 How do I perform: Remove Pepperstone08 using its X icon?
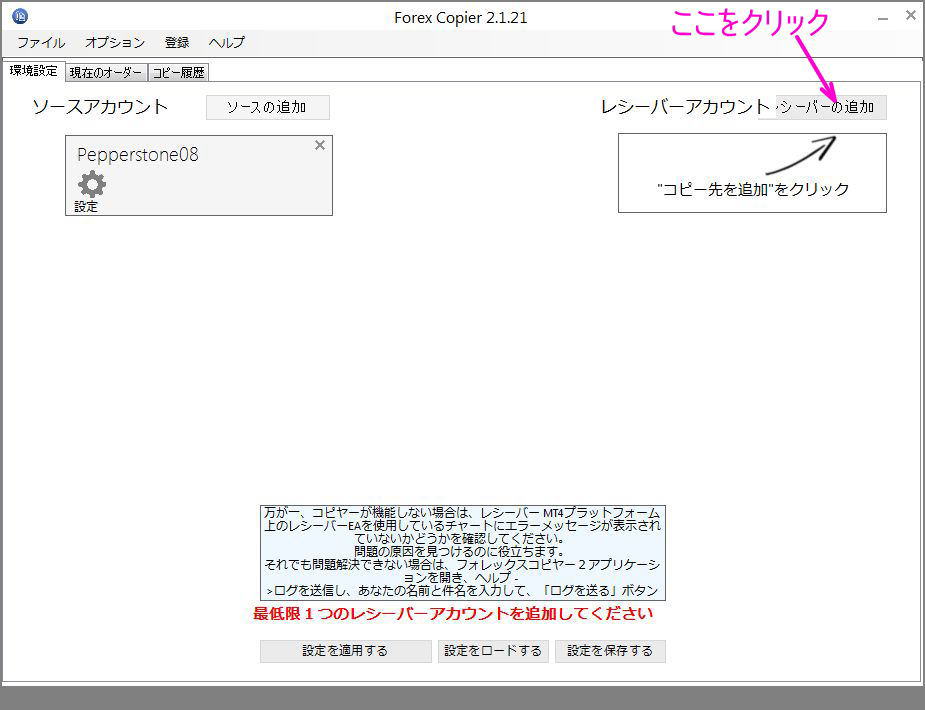tap(319, 145)
